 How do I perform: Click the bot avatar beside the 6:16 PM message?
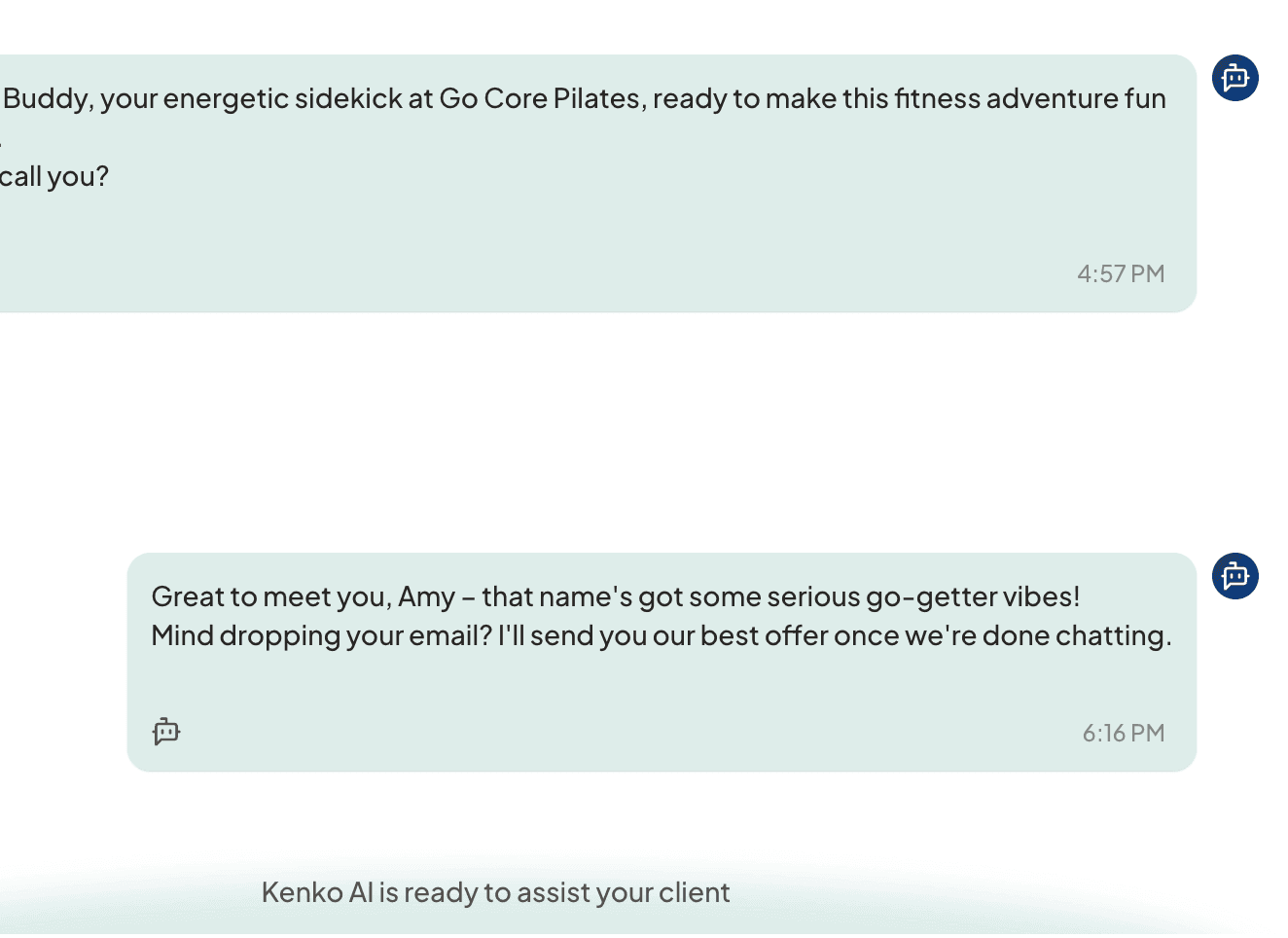pos(1234,576)
